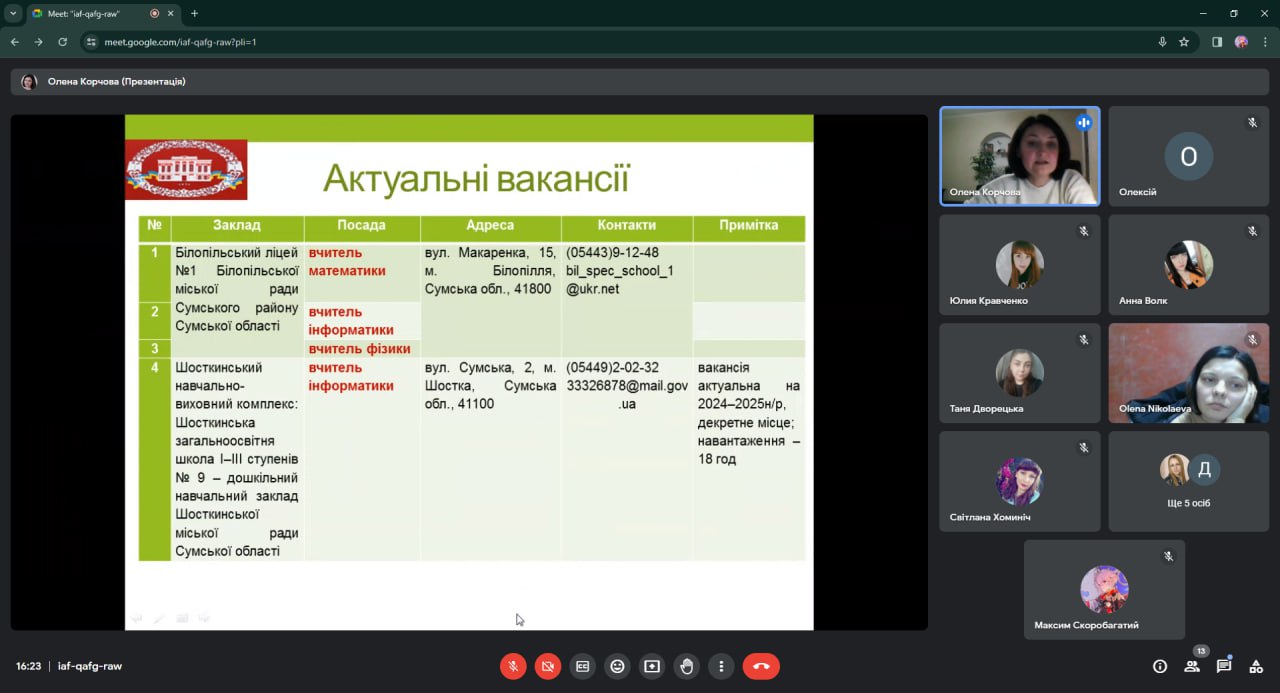
Task: Click the recording indicator on the Meet tab
Action: (154, 13)
